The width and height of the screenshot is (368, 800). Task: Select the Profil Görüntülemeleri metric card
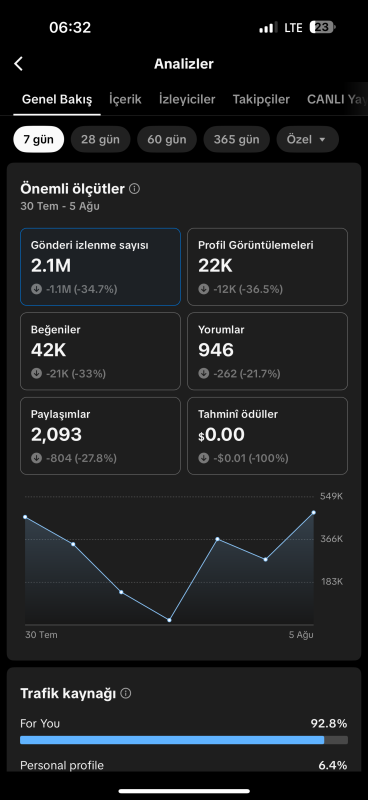pos(267,267)
